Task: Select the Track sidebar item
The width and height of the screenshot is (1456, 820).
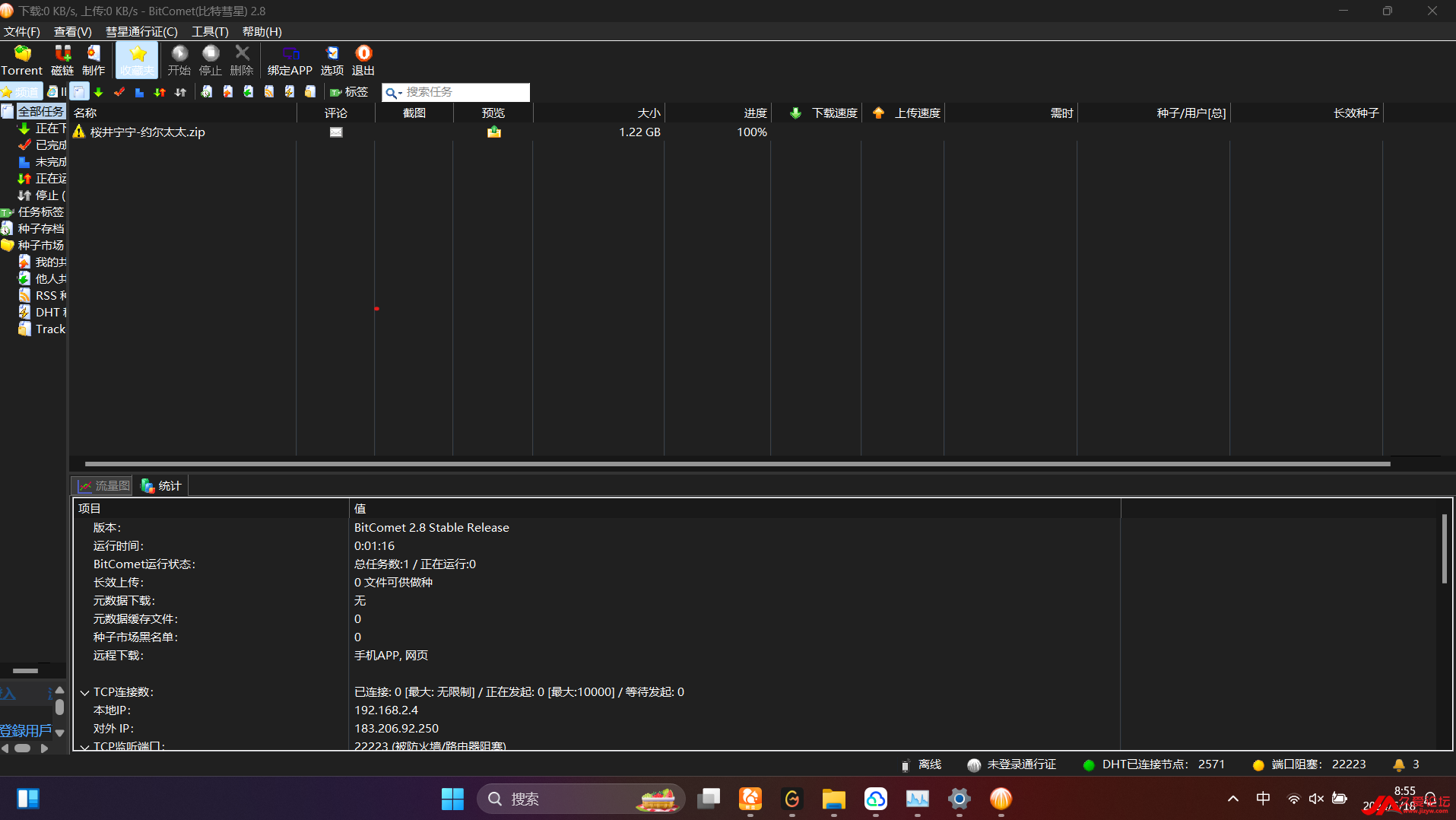Action: pyautogui.click(x=43, y=329)
